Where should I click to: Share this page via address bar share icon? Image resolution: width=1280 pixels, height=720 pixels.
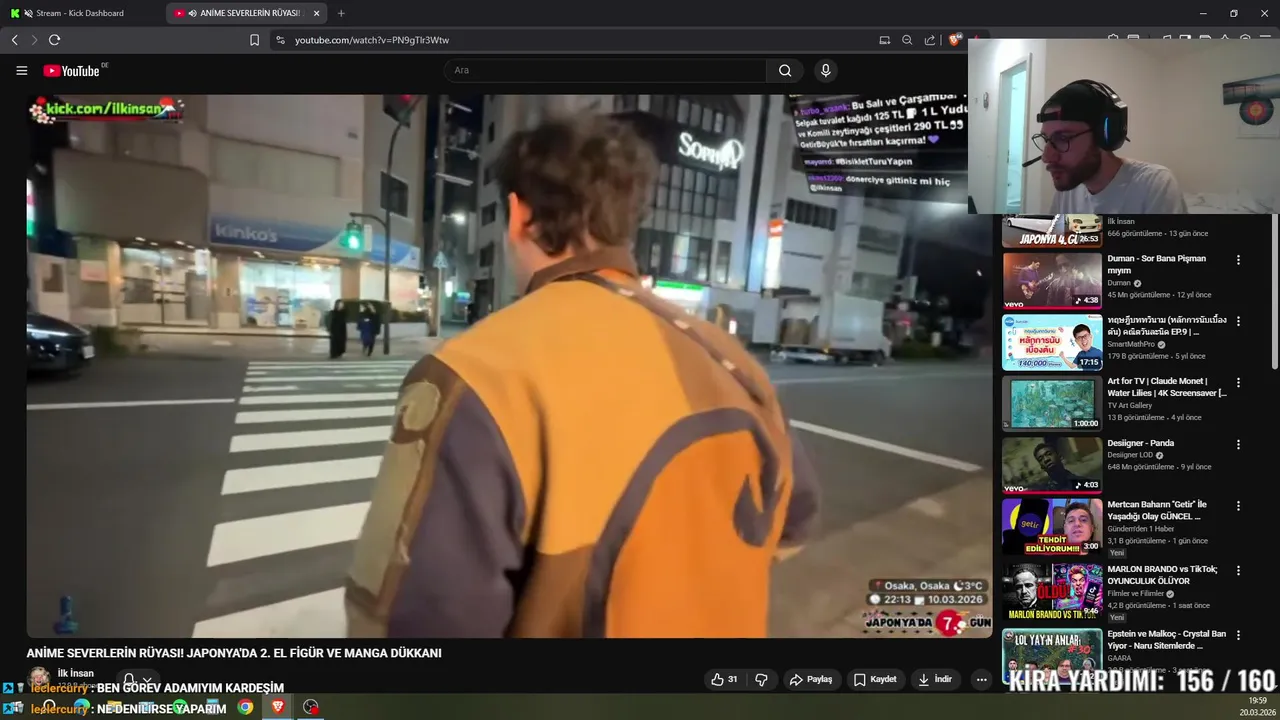point(930,40)
